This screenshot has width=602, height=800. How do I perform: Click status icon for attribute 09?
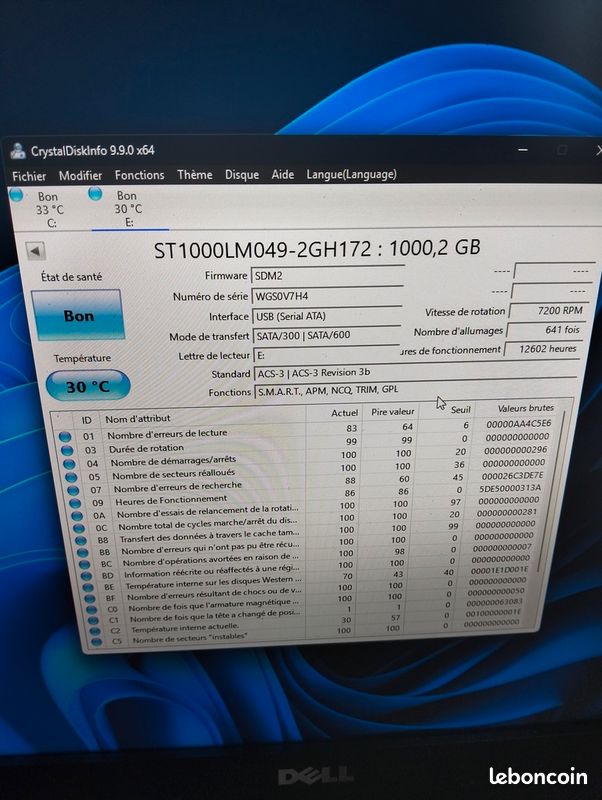pos(76,503)
